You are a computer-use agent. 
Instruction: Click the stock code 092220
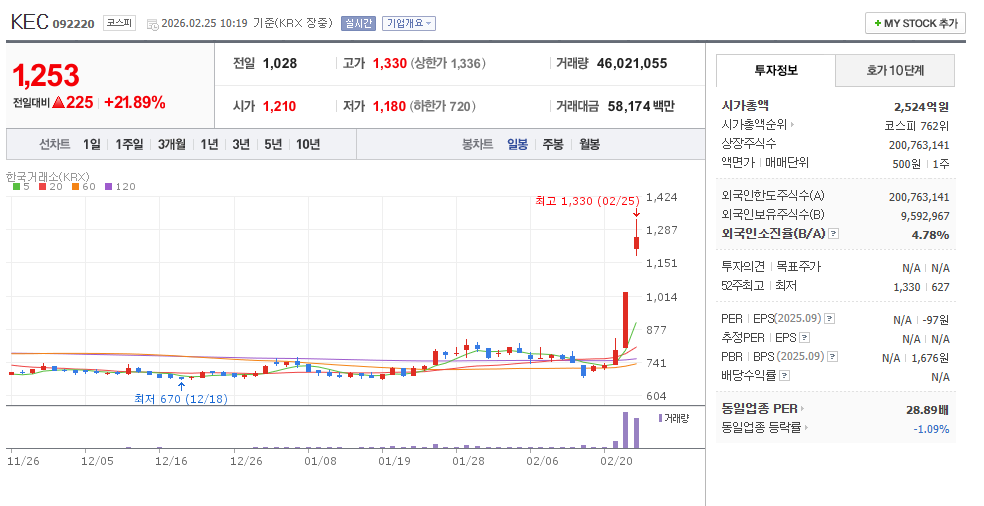[73, 24]
